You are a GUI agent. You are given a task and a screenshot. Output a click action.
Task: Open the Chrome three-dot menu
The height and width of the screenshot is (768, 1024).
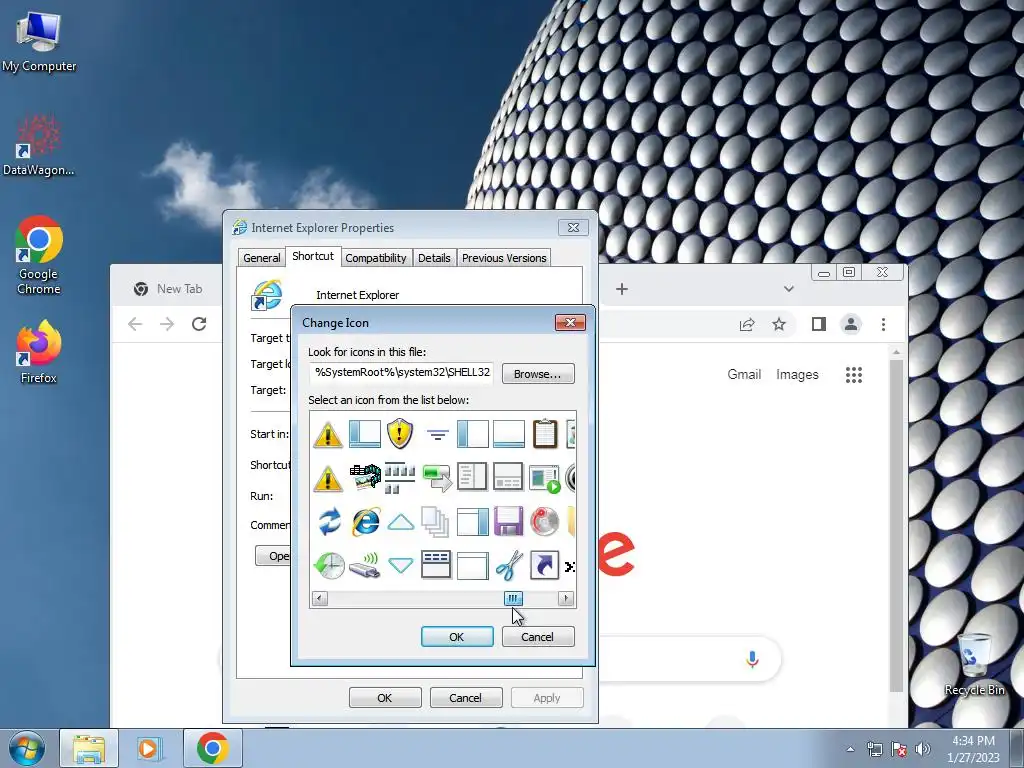(884, 324)
